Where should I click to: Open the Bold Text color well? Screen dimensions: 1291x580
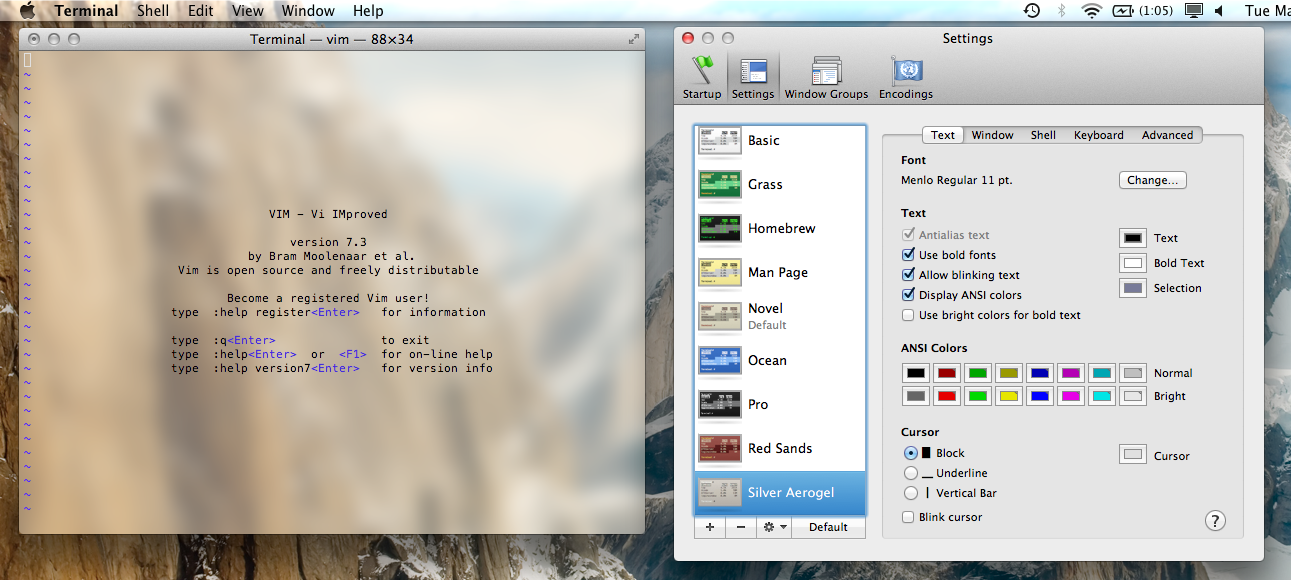(1132, 263)
